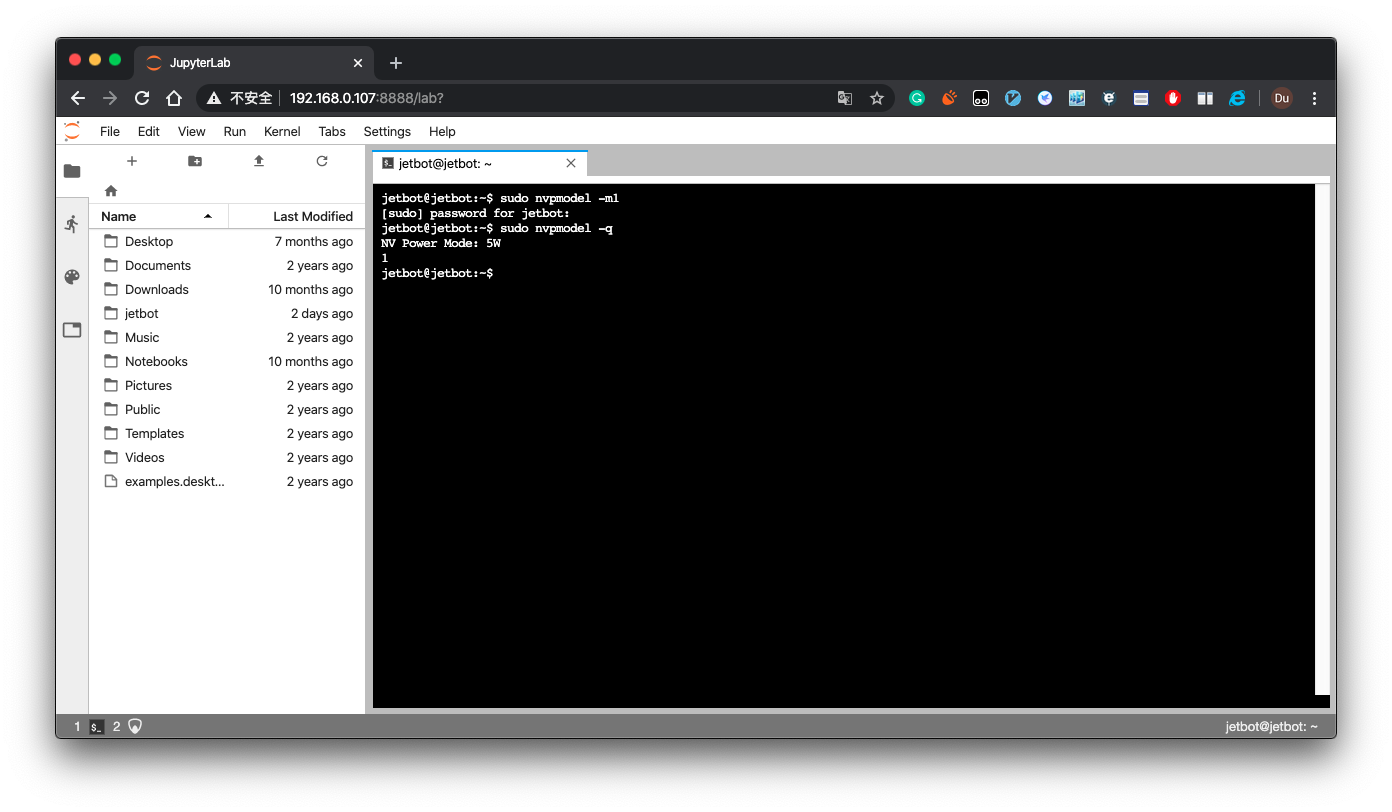Viewport: 1392px width, 812px height.
Task: Click the Upload Files icon
Action: pos(259,161)
